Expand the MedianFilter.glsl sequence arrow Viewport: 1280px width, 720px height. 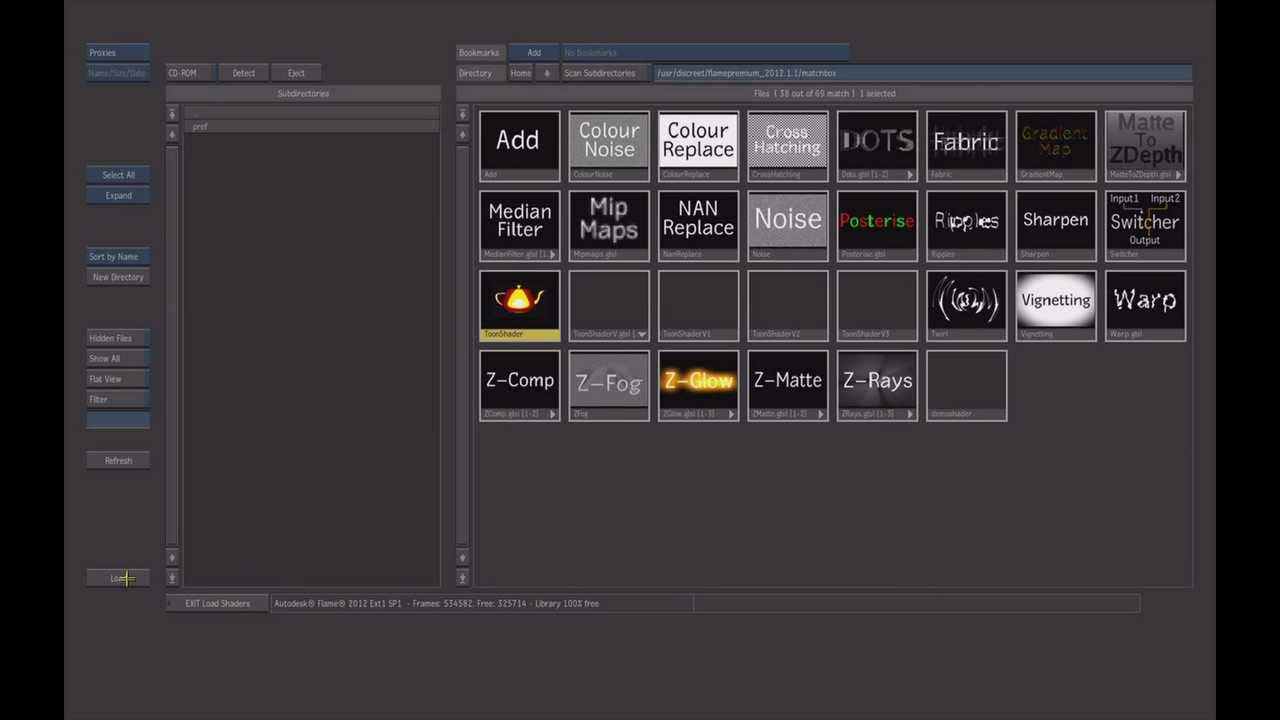pos(552,255)
